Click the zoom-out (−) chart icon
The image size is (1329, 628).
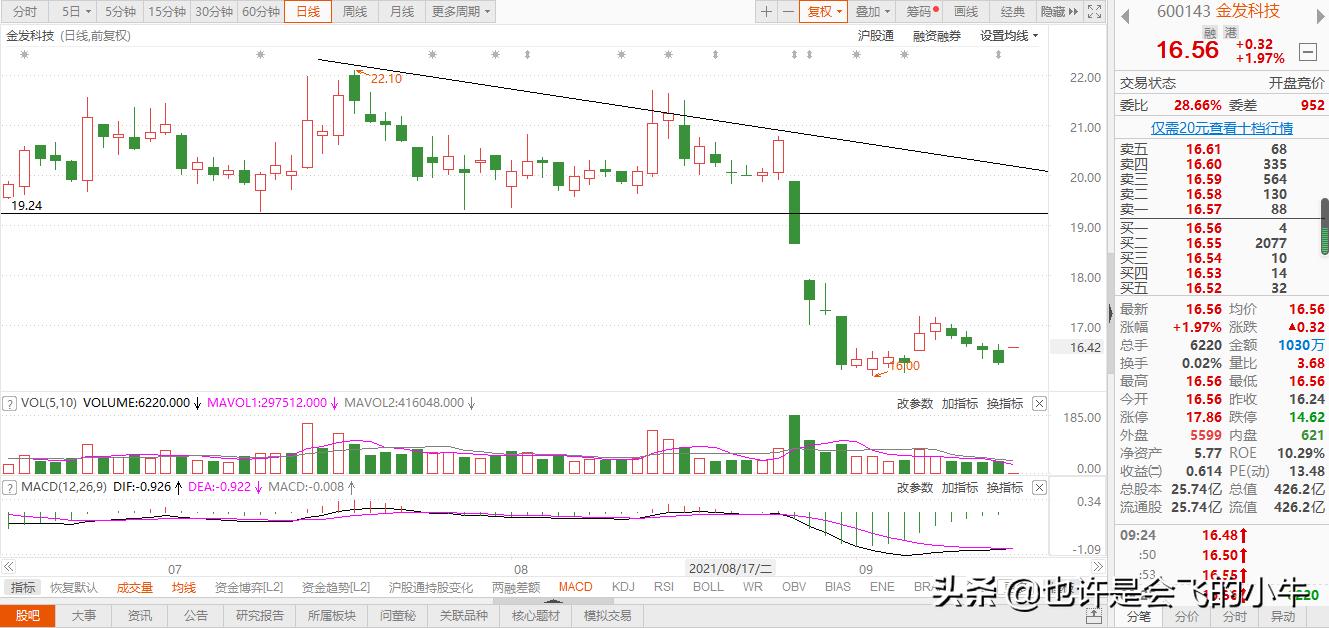pos(787,11)
